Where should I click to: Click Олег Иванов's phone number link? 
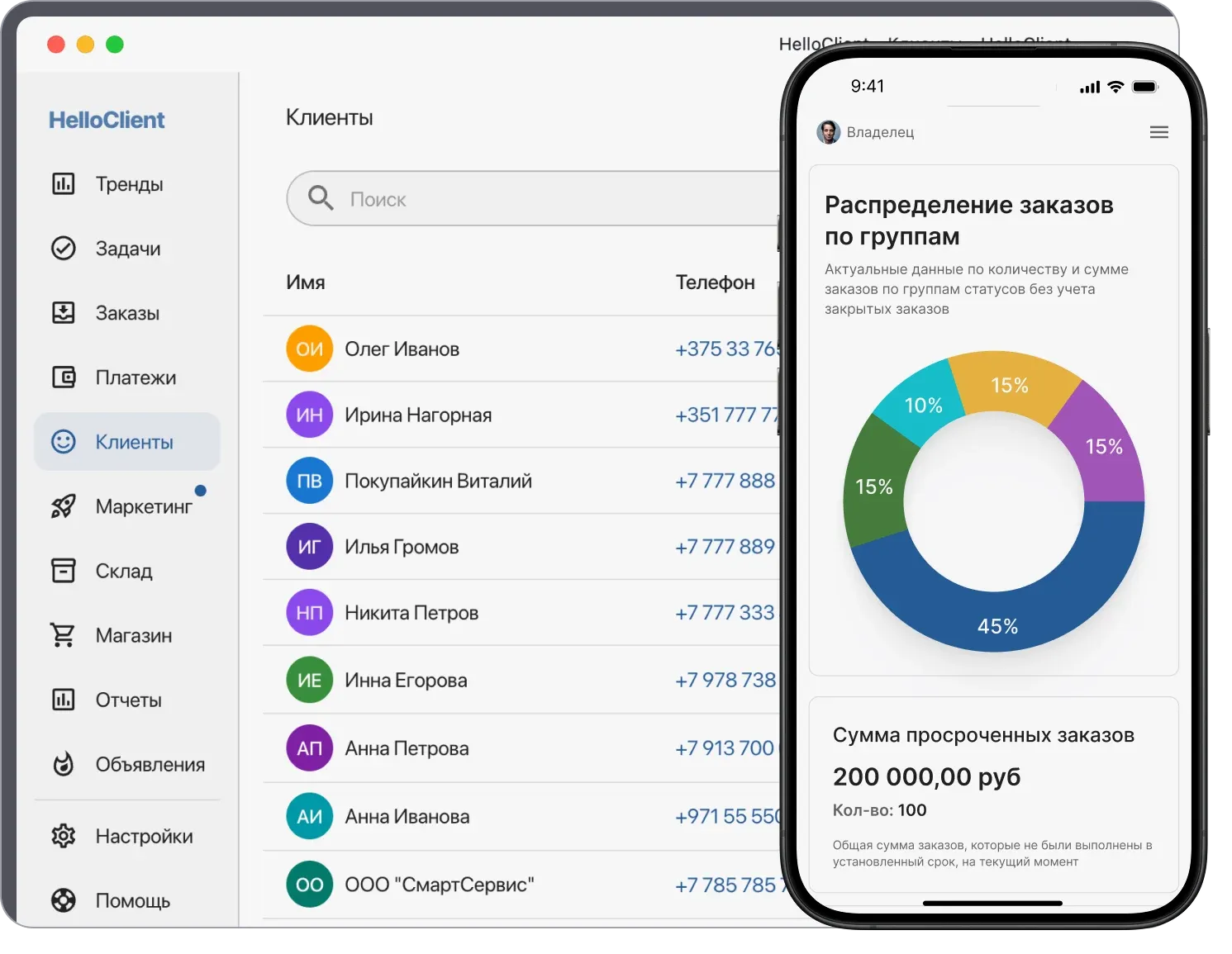tap(725, 348)
